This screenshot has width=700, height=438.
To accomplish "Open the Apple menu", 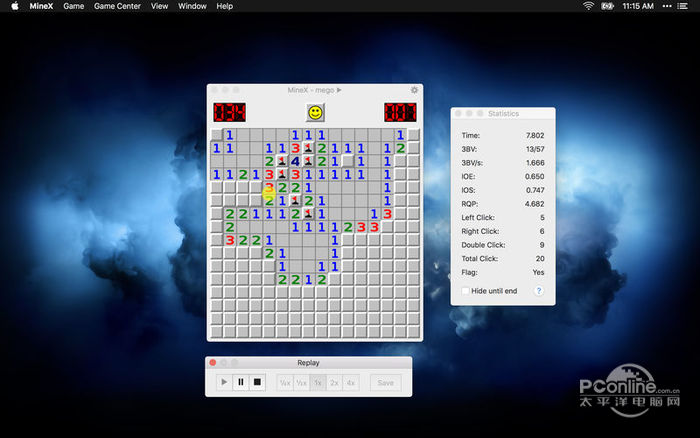I will pyautogui.click(x=15, y=6).
